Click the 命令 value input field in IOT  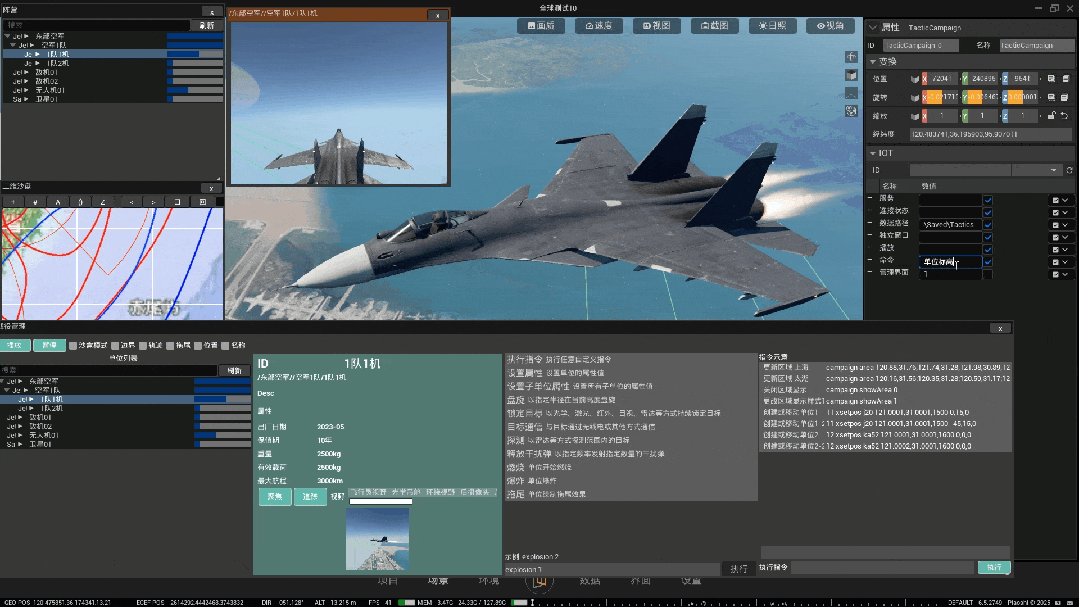tap(950, 262)
